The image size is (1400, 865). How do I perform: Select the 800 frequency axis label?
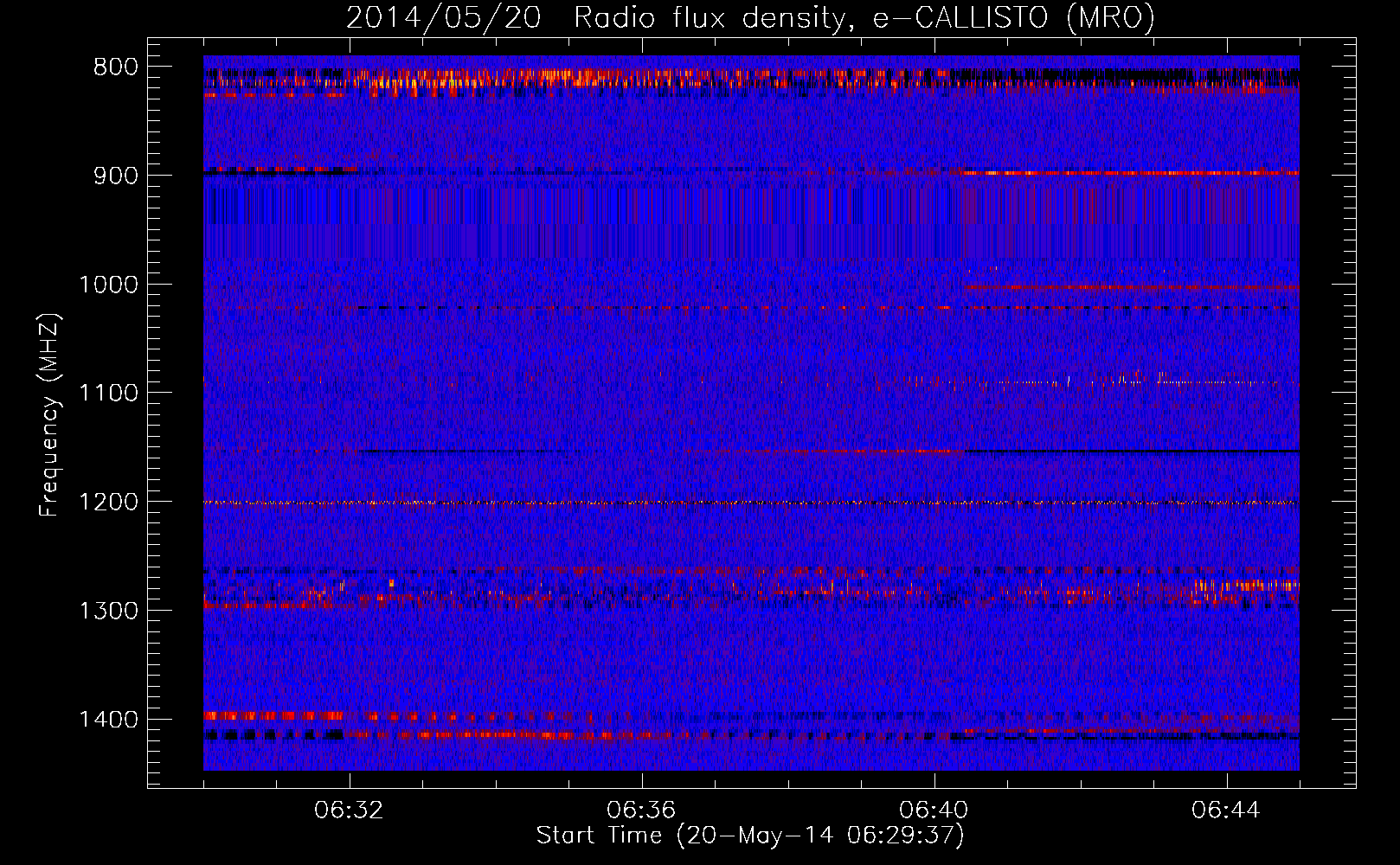116,67
